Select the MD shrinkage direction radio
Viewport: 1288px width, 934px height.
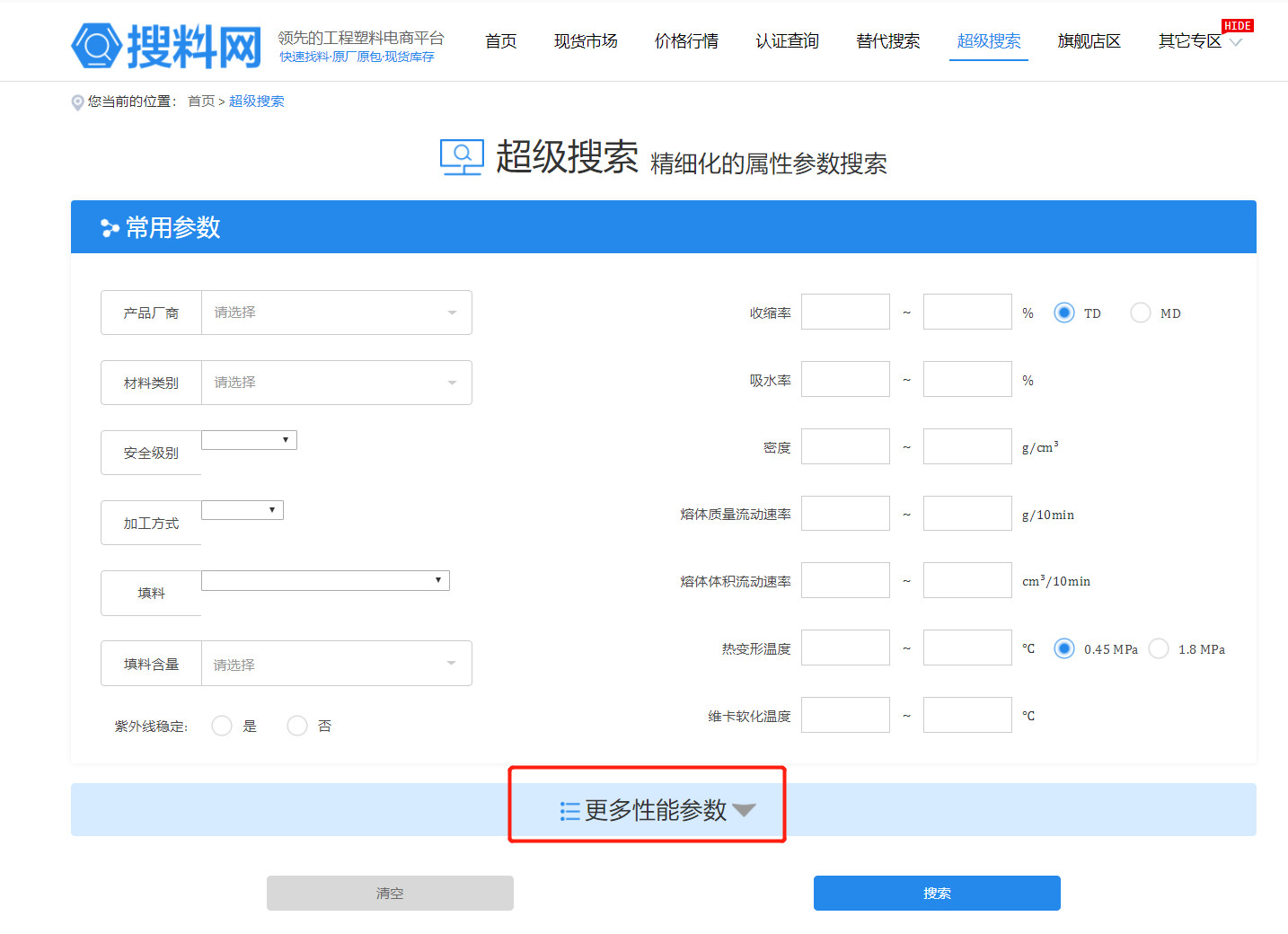coord(1140,313)
